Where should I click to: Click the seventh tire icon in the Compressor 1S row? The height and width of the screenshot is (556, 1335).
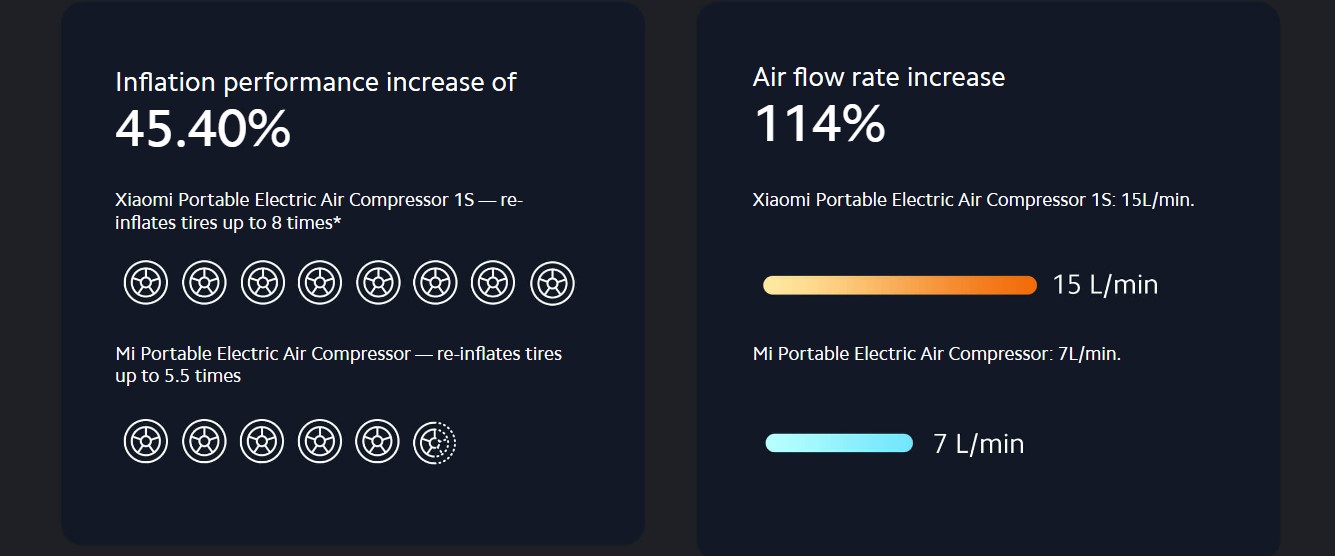494,283
